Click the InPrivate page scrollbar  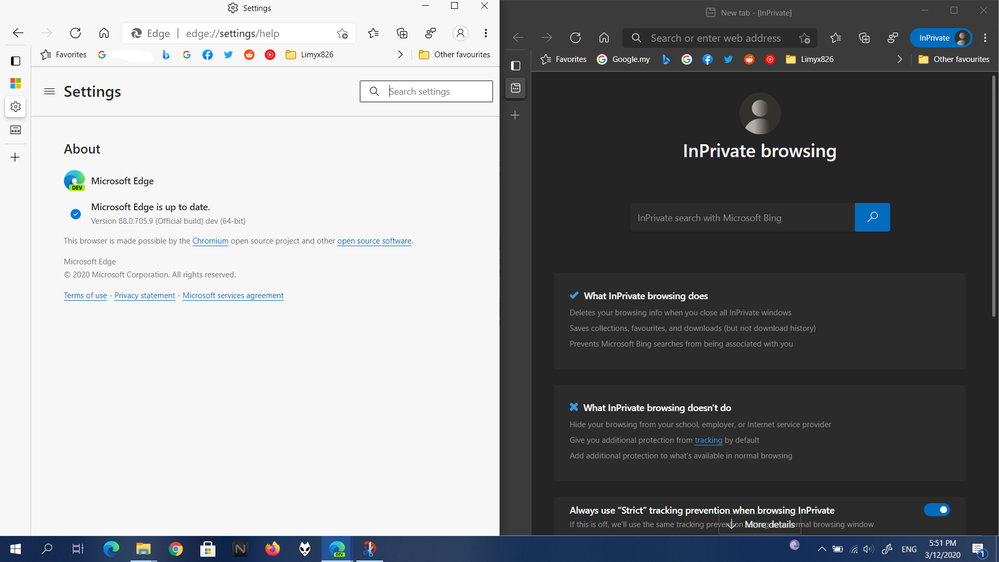(994, 196)
